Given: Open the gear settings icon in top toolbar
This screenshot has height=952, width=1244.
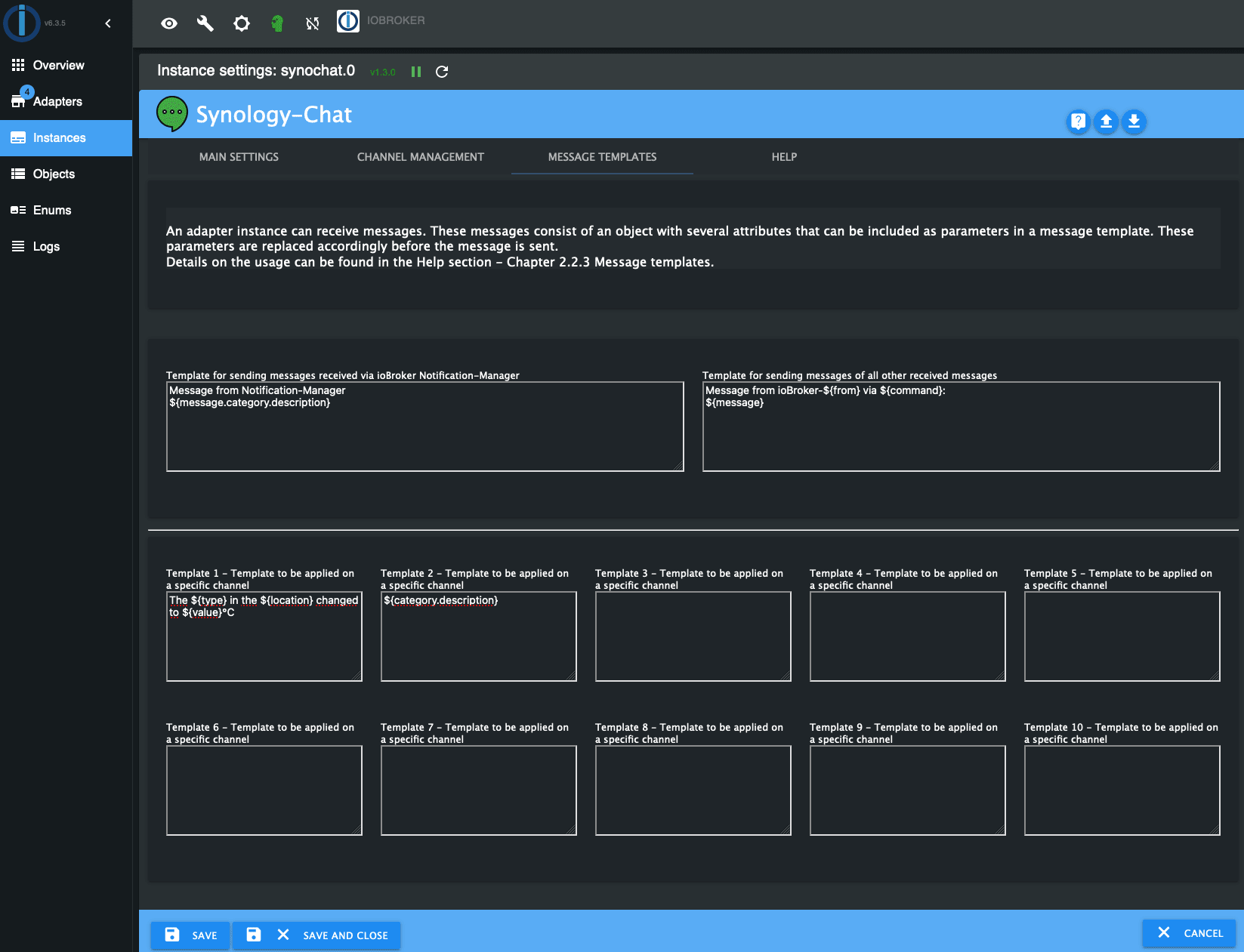Looking at the screenshot, I should tap(241, 23).
